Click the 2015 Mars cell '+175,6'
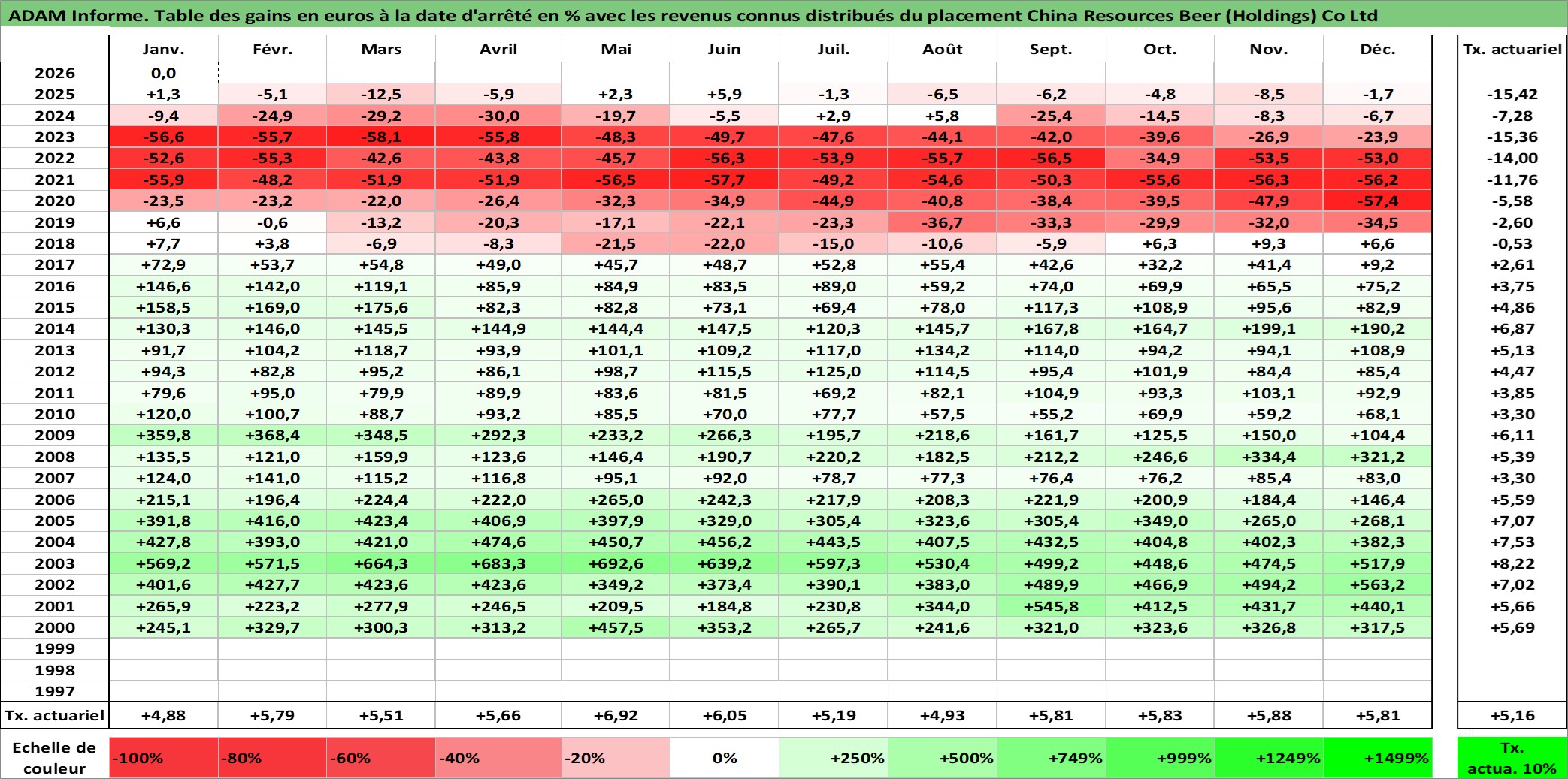The height and width of the screenshot is (779, 1568). point(381,307)
